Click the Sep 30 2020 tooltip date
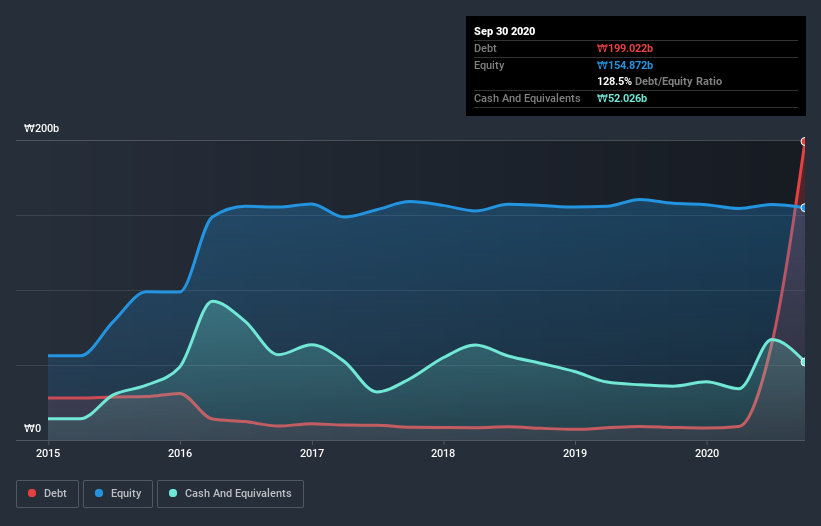The image size is (821, 526). click(505, 31)
